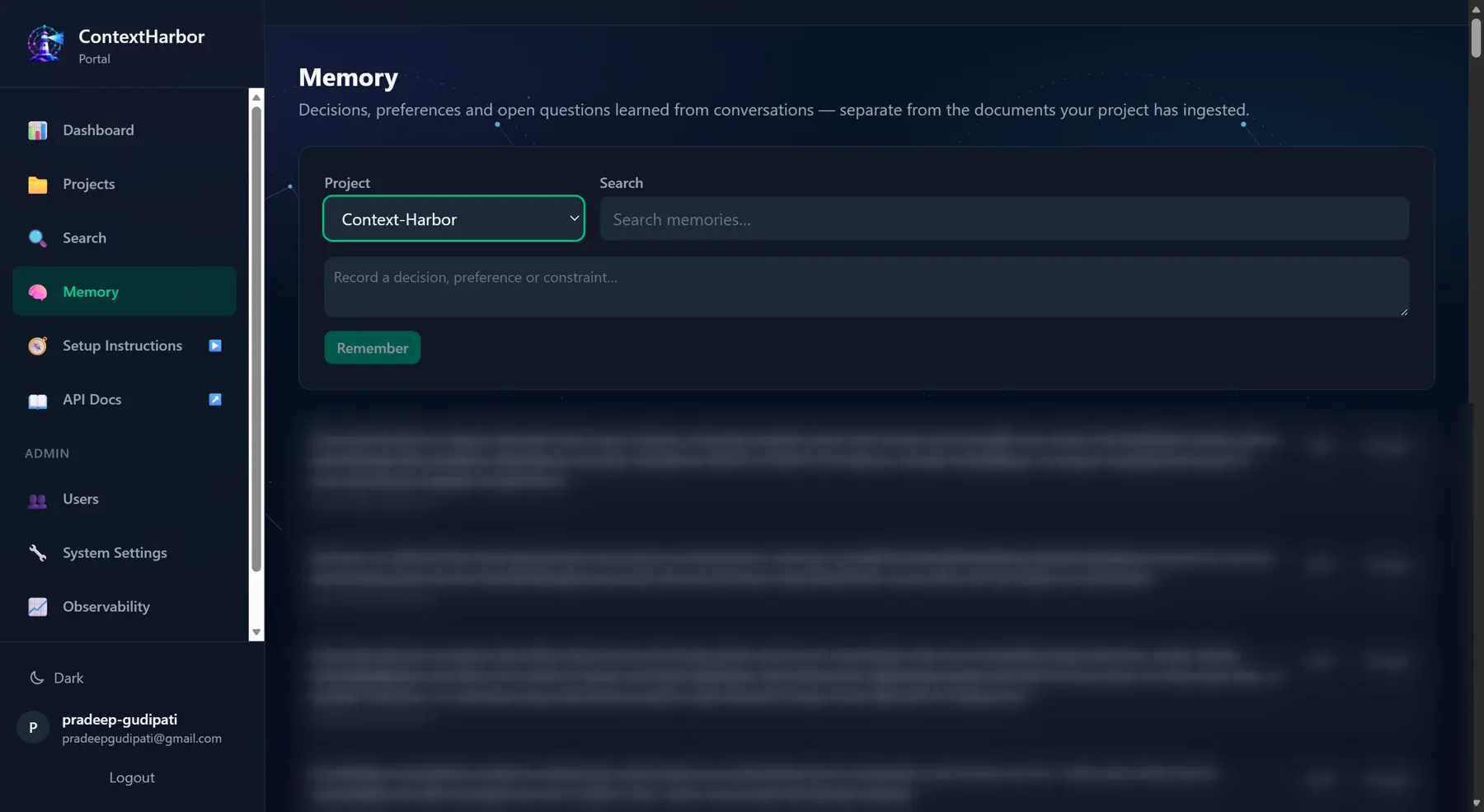
Task: Click the API Docs book icon
Action: [38, 401]
